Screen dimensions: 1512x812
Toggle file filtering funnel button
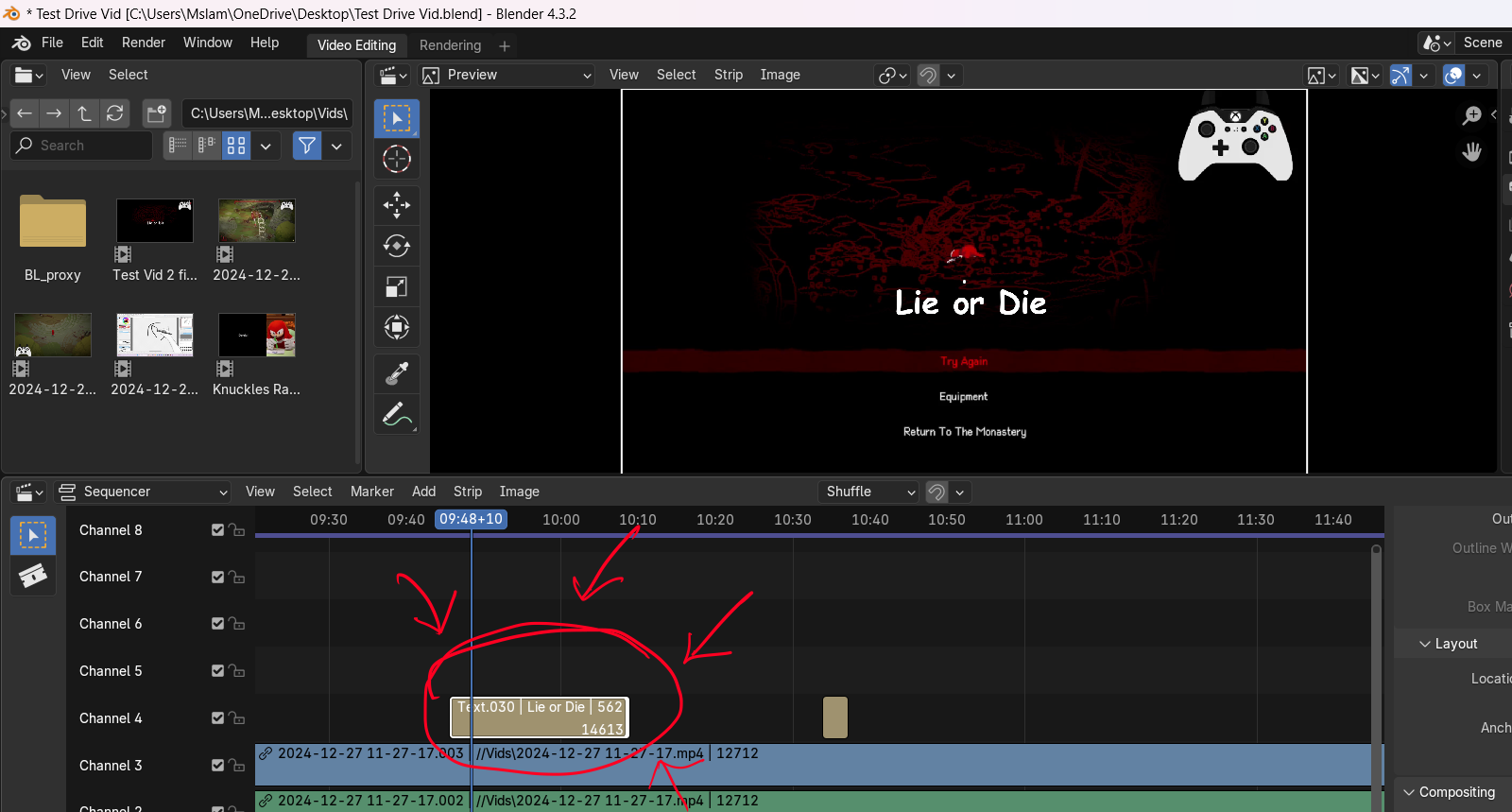pos(307,146)
